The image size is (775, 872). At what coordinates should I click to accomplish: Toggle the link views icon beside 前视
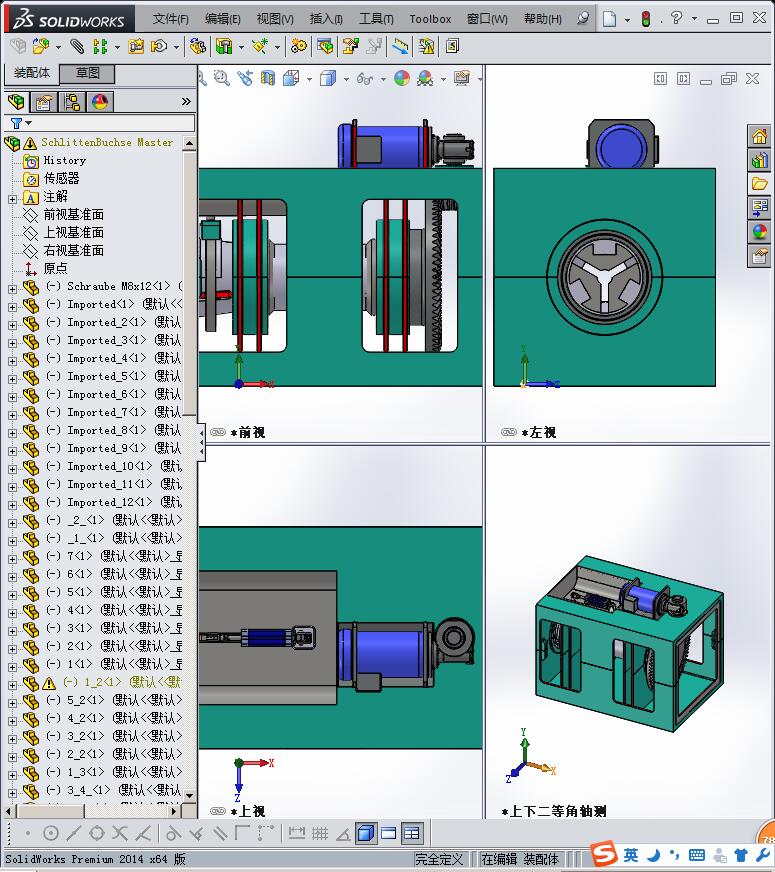[218, 432]
